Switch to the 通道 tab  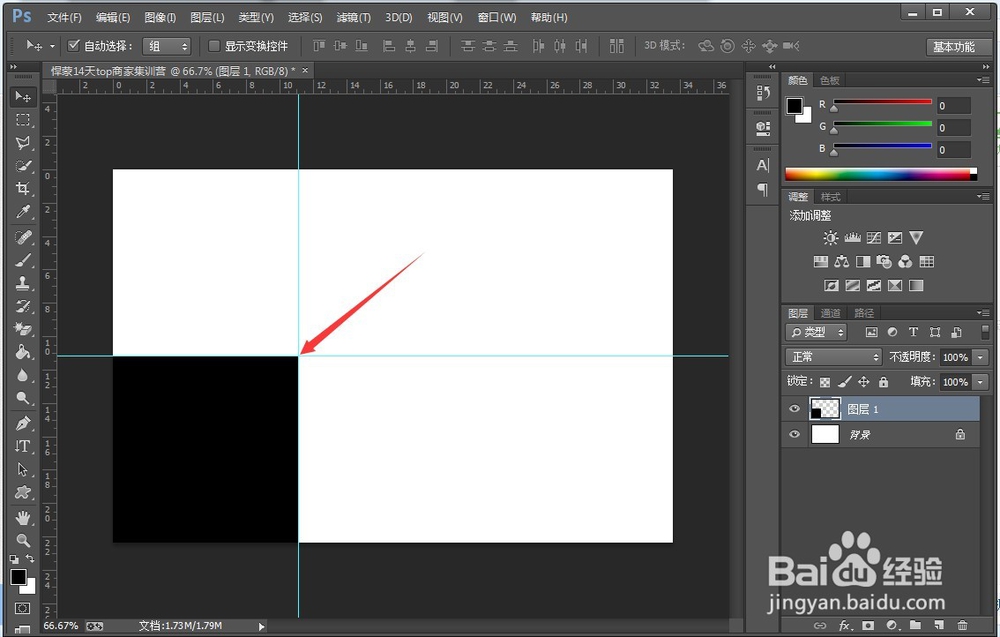[830, 313]
